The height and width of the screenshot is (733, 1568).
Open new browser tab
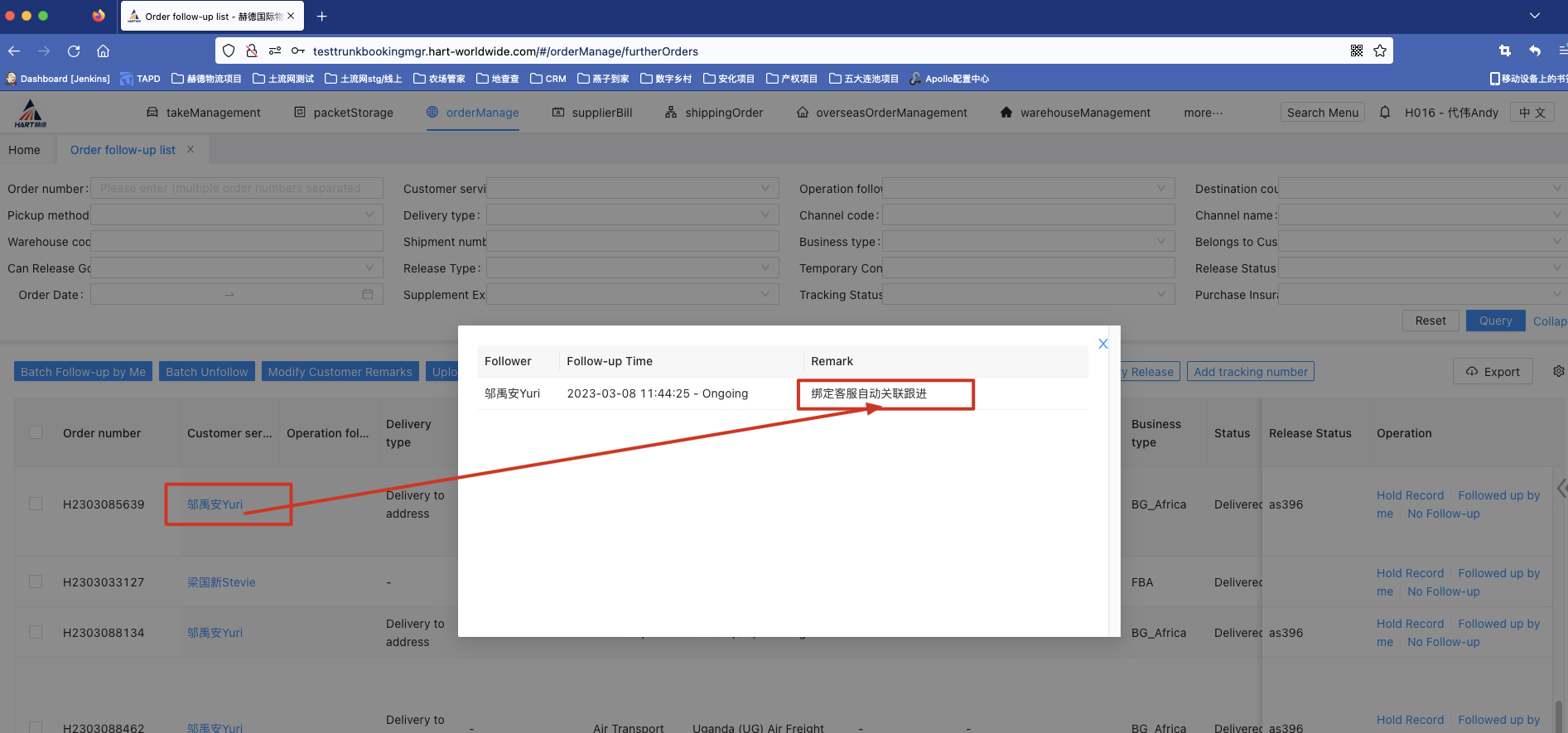322,17
